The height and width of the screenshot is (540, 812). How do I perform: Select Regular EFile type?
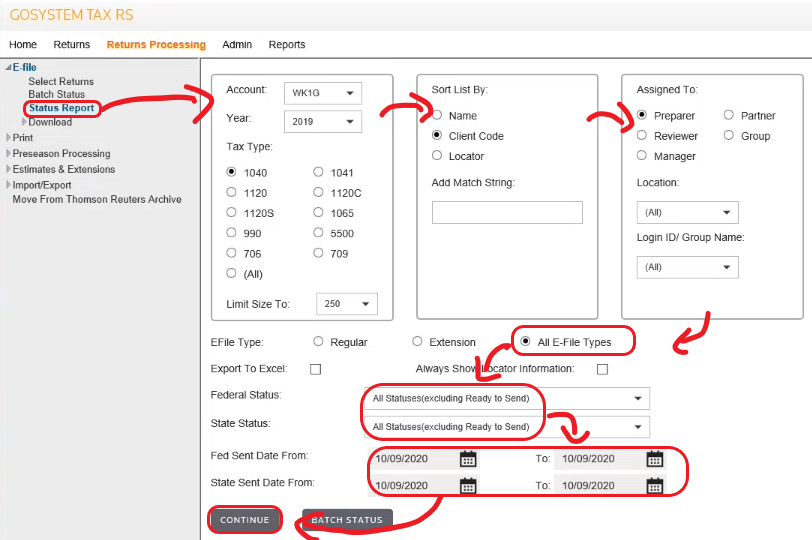pyautogui.click(x=318, y=341)
